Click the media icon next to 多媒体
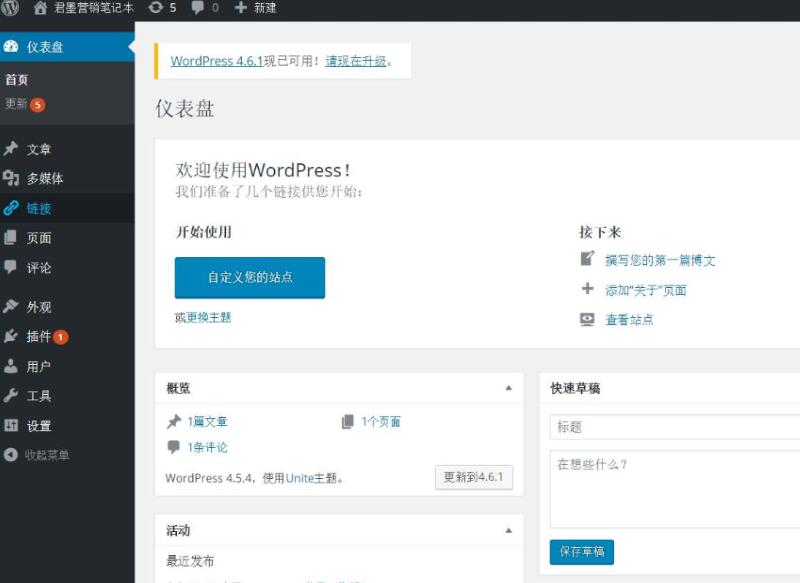This screenshot has height=583, width=800. (x=11, y=178)
